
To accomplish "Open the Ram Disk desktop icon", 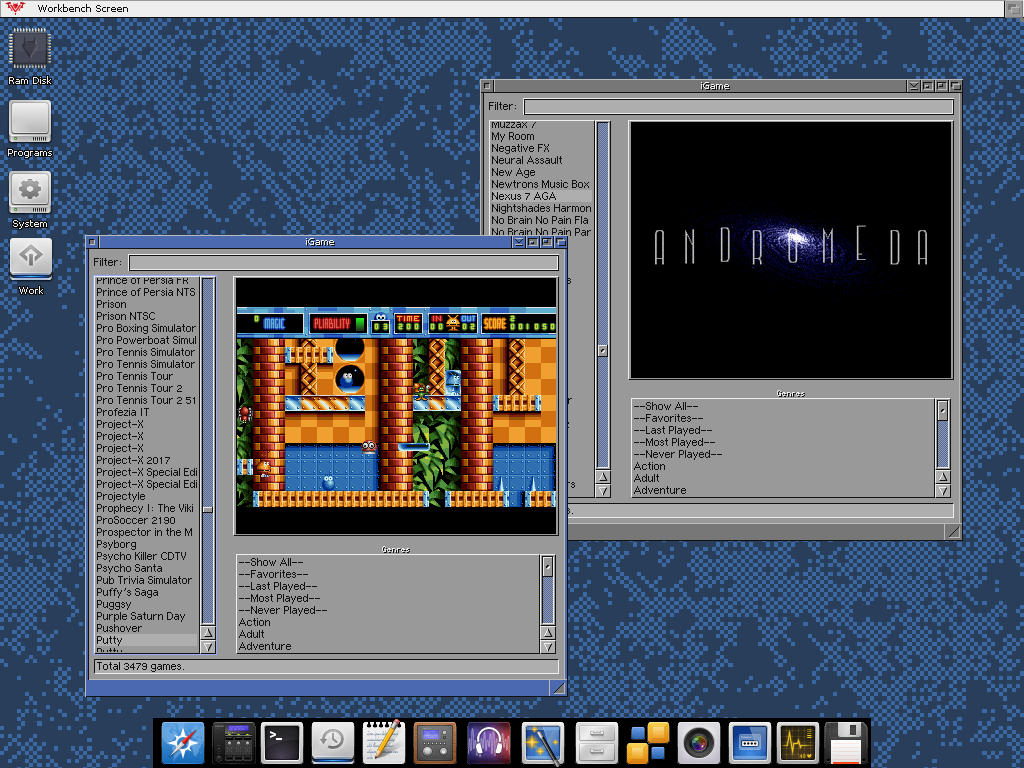I will [x=30, y=51].
